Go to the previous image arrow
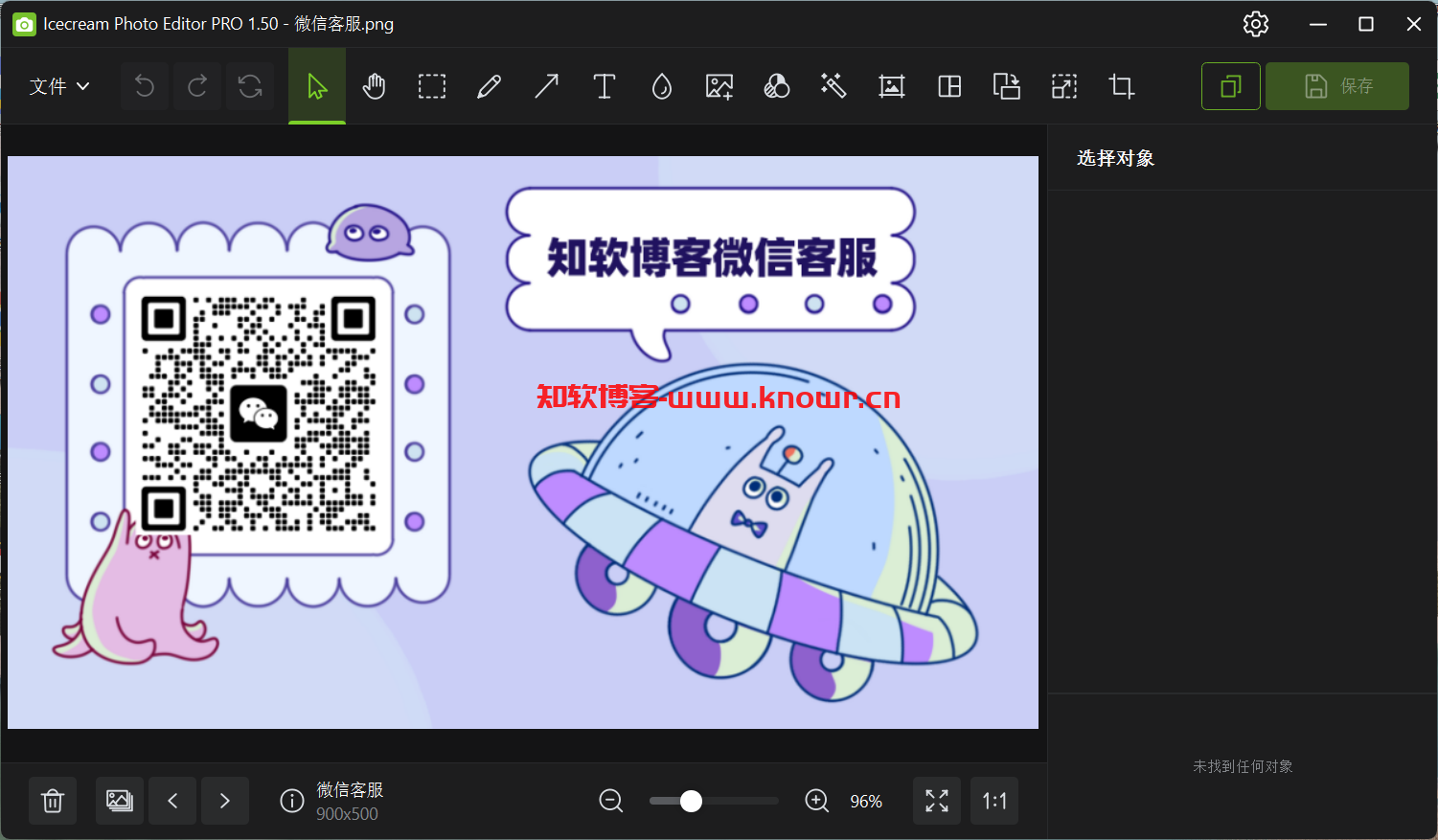The height and width of the screenshot is (840, 1438). click(x=172, y=801)
